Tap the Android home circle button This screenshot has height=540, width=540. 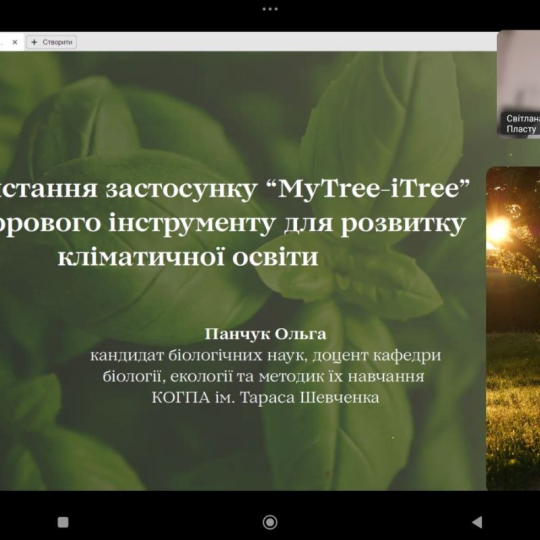point(270,522)
